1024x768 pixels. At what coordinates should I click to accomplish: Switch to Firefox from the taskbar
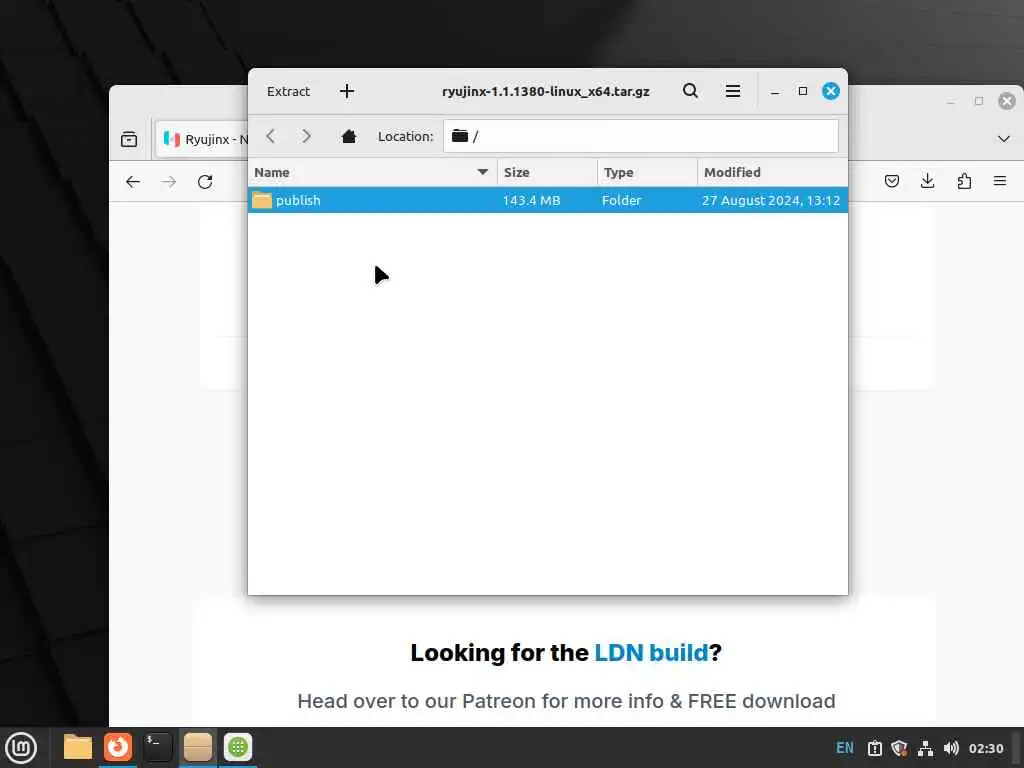(x=118, y=747)
